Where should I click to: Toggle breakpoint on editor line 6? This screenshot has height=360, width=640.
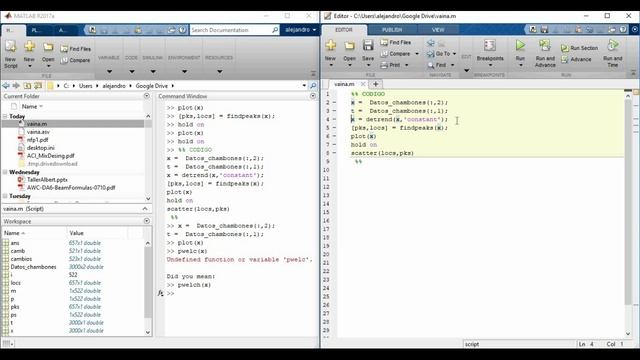pos(334,136)
